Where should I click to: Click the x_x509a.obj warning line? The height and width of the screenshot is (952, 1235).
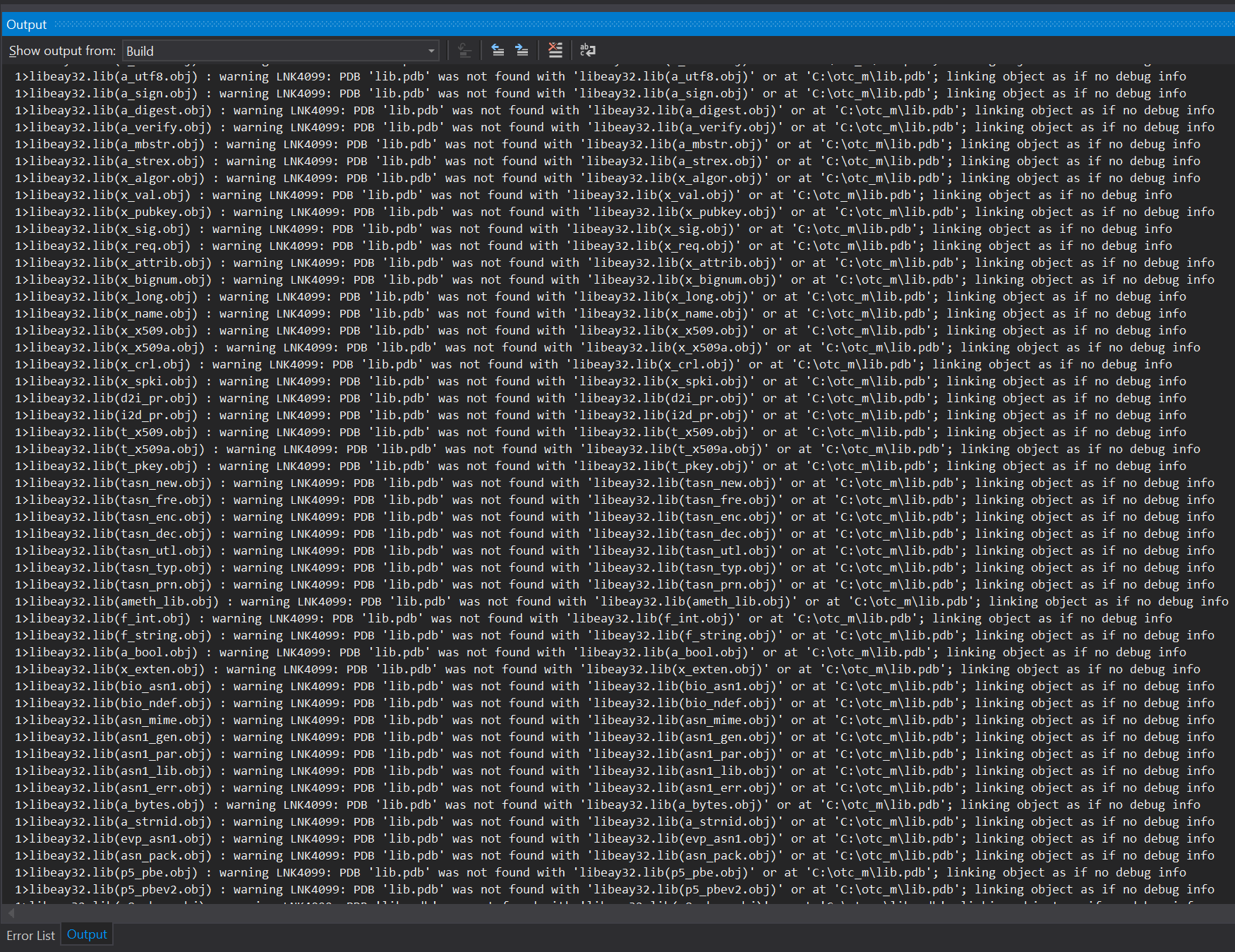click(x=608, y=347)
